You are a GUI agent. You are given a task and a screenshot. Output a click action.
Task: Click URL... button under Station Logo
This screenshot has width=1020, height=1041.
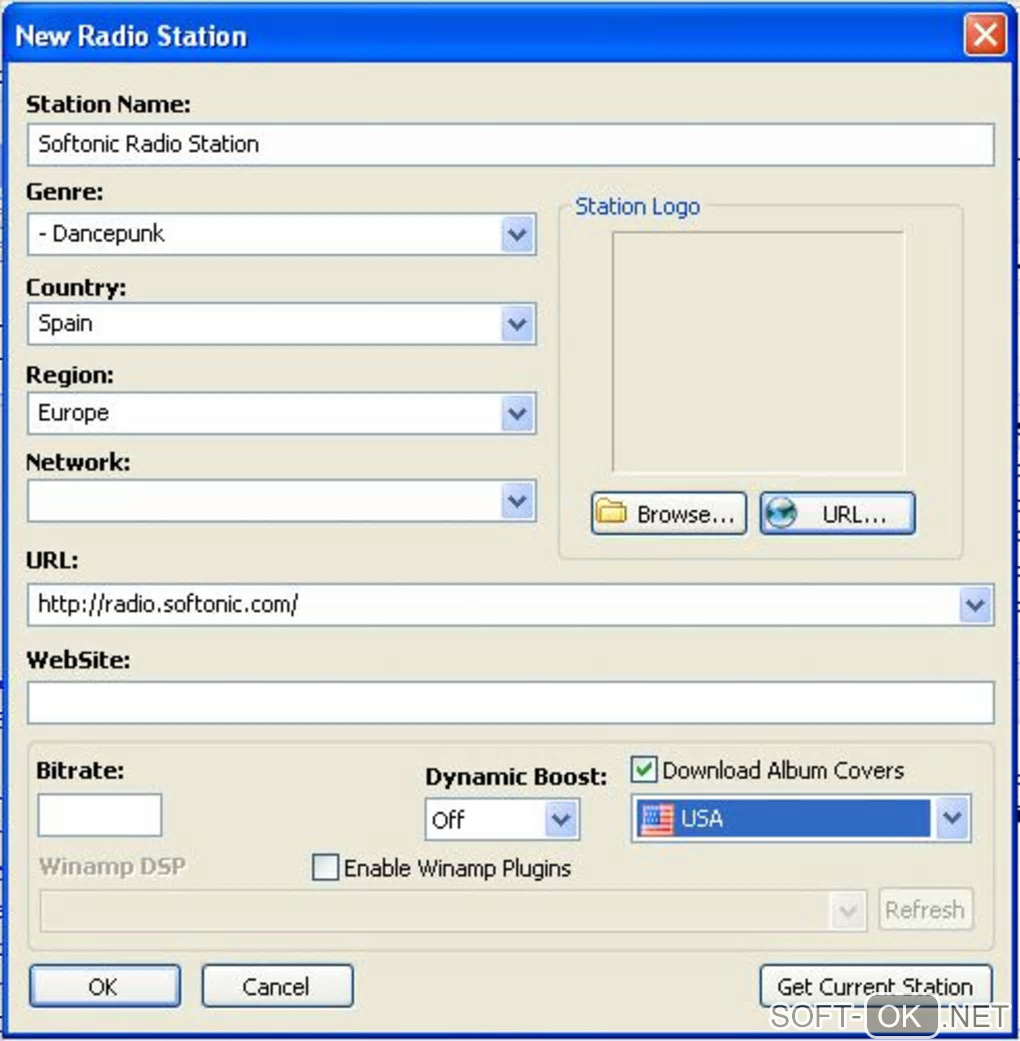(837, 513)
